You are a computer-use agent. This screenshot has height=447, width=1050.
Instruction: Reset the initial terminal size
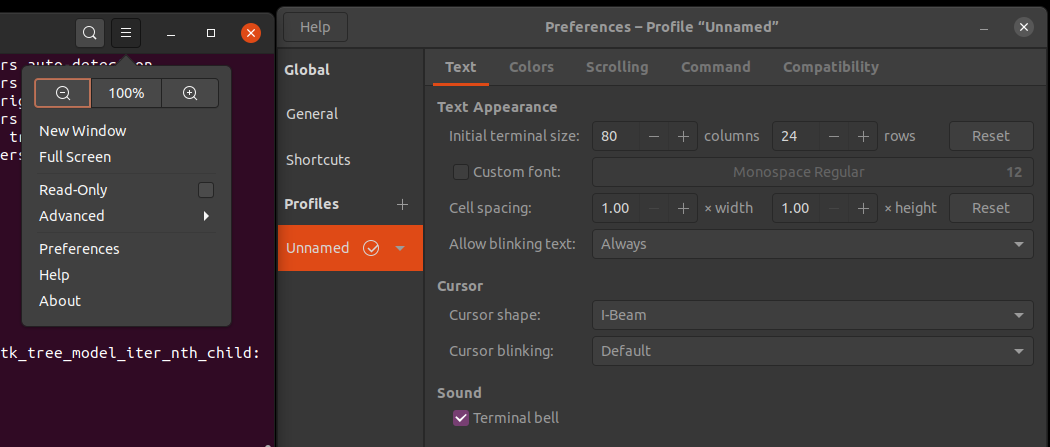[x=990, y=136]
